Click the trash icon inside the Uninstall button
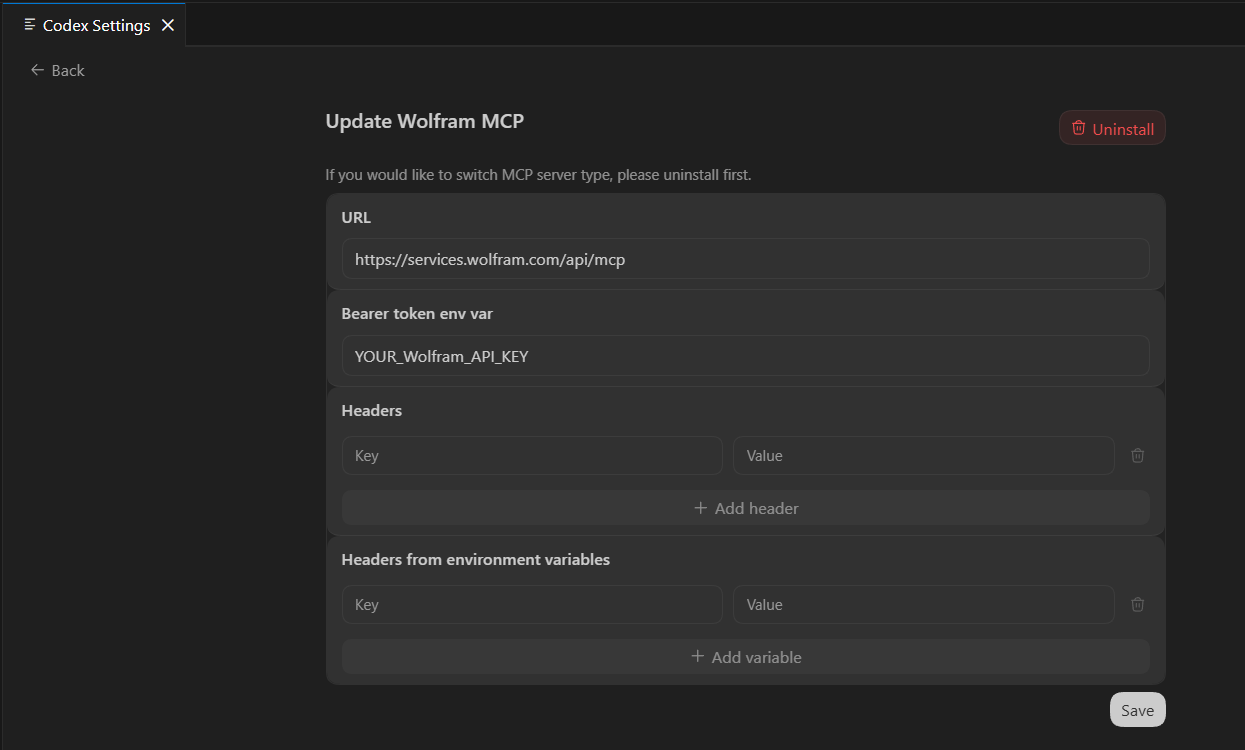This screenshot has width=1245, height=750. [1078, 127]
